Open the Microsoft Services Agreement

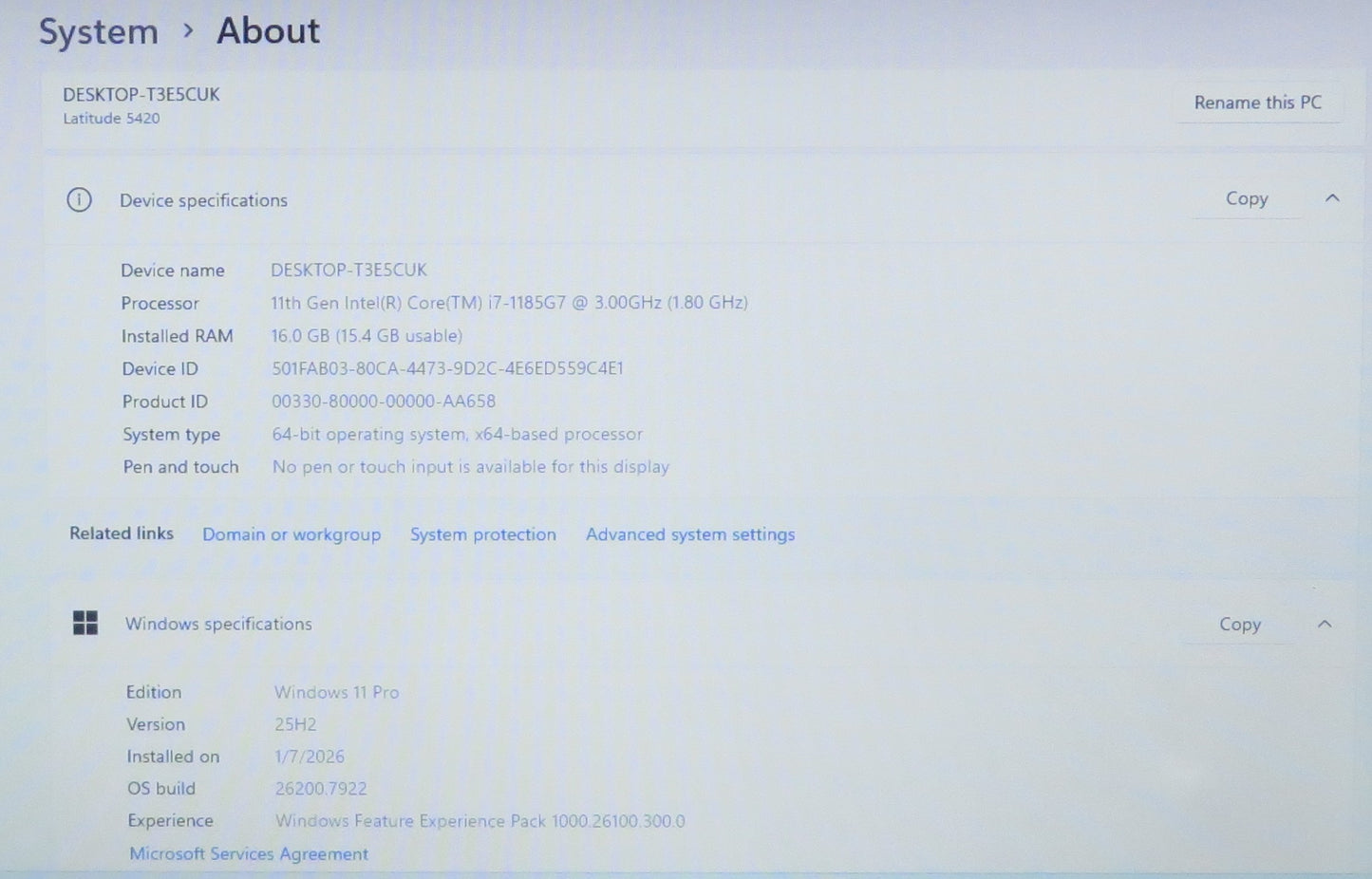(x=248, y=853)
